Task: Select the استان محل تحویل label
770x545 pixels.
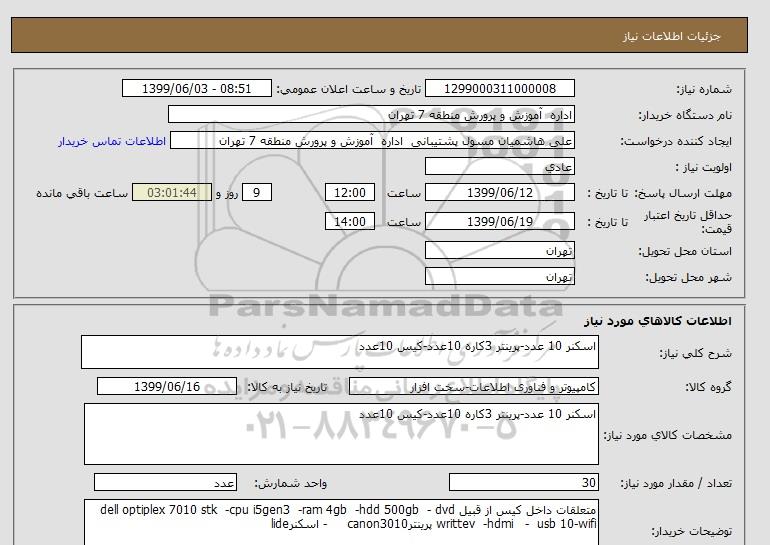Action: point(685,251)
